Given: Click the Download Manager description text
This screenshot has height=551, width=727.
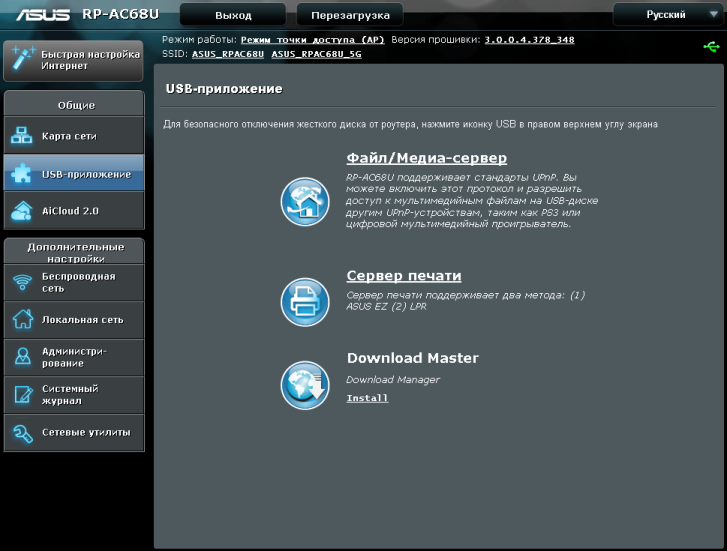Looking at the screenshot, I should [393, 379].
